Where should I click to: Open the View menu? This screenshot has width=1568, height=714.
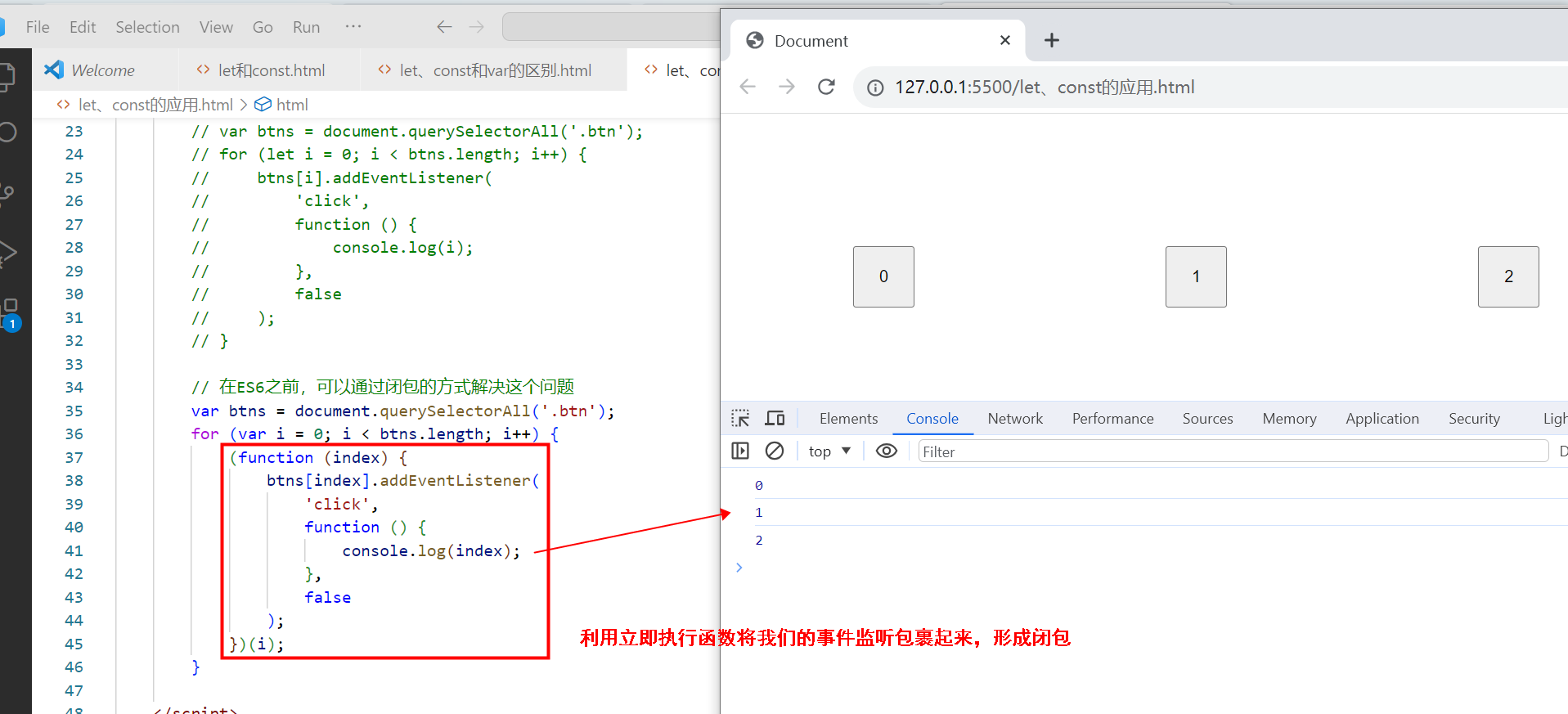tap(216, 27)
